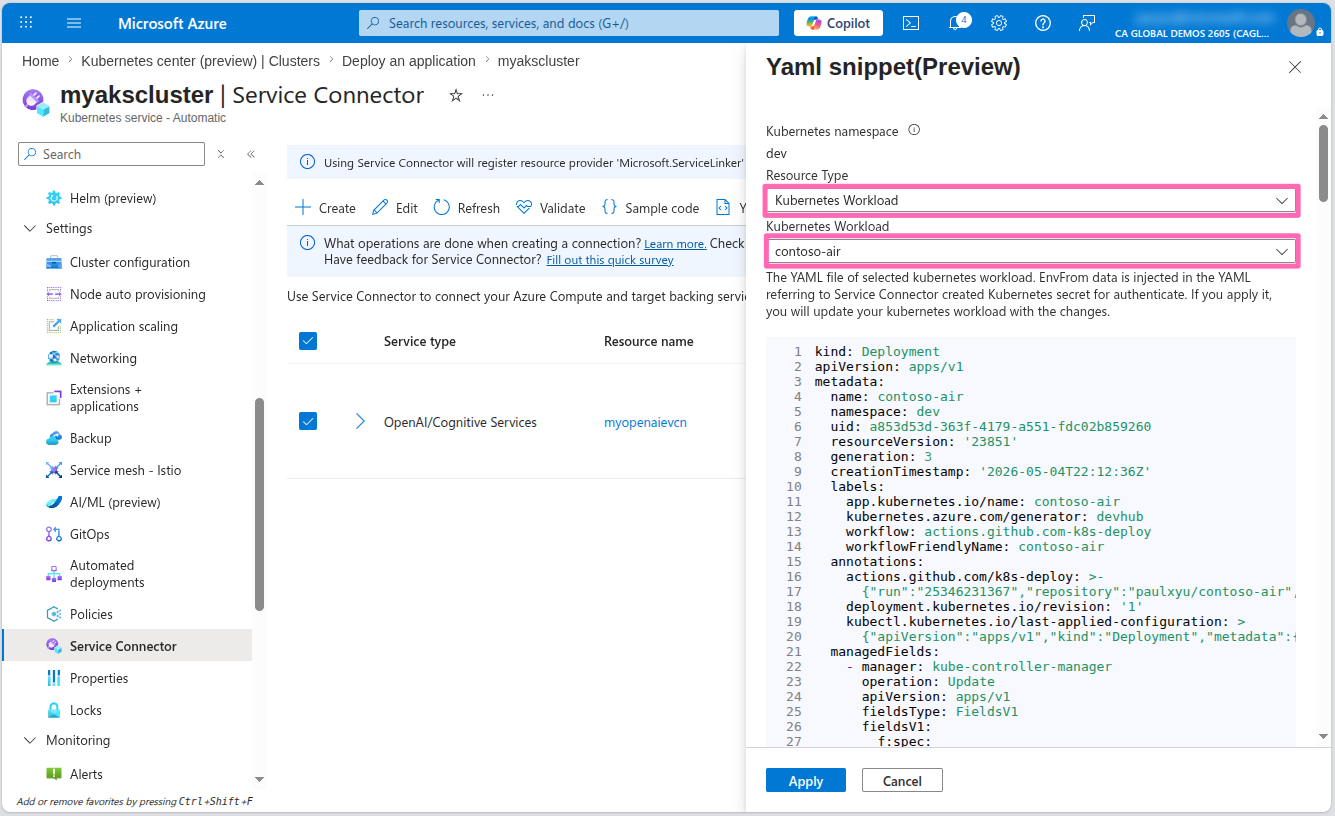1335x816 pixels.
Task: Open the notifications bell
Action: click(x=956, y=23)
